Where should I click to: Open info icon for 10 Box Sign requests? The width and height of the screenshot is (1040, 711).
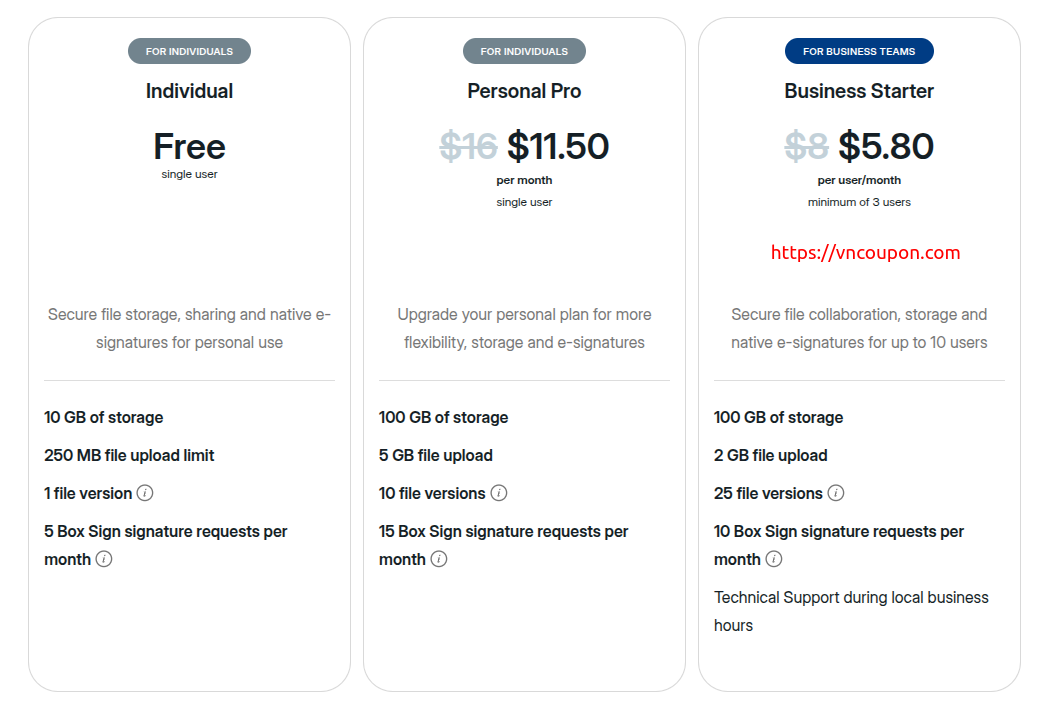[x=774, y=559]
